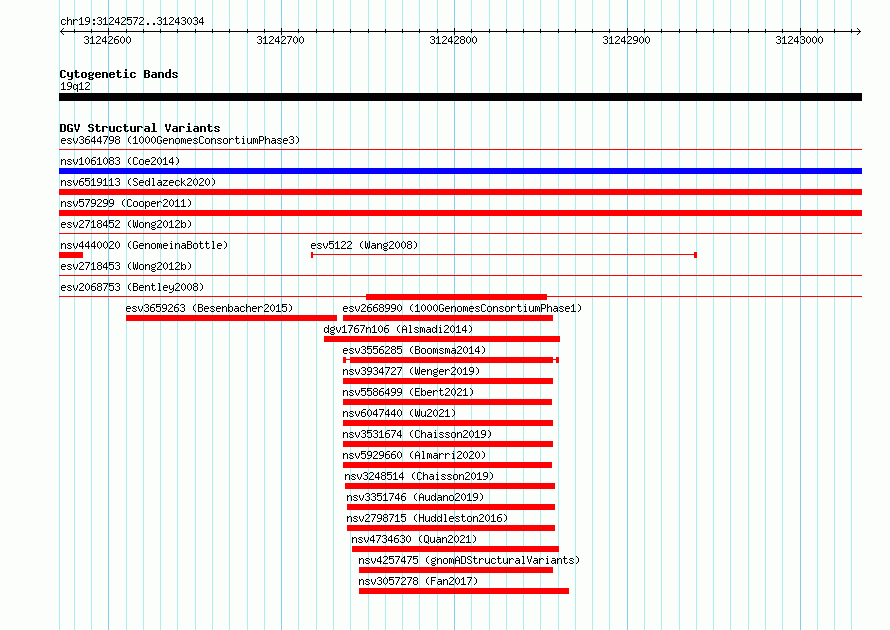Screen dimensions: 890x630
Task: Select the red nsv3057278 (Fan2017) variant bar
Action: tap(464, 591)
